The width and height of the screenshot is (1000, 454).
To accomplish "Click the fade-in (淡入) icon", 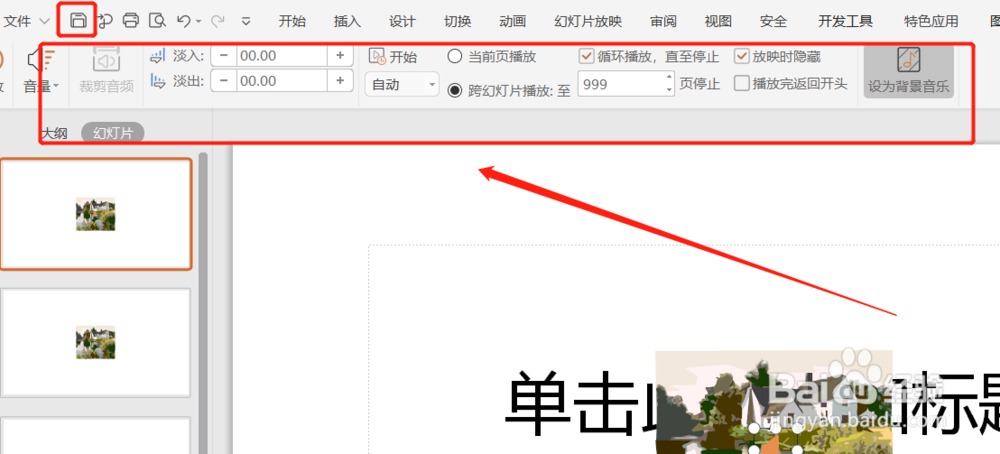I will [158, 56].
